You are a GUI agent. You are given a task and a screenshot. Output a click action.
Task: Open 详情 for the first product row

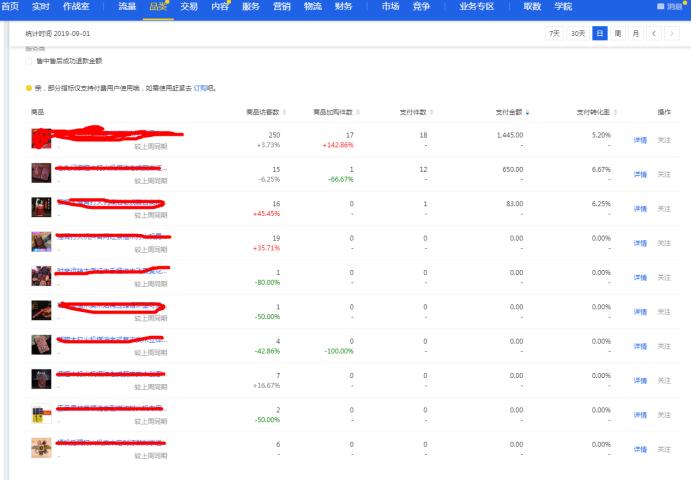(x=640, y=140)
